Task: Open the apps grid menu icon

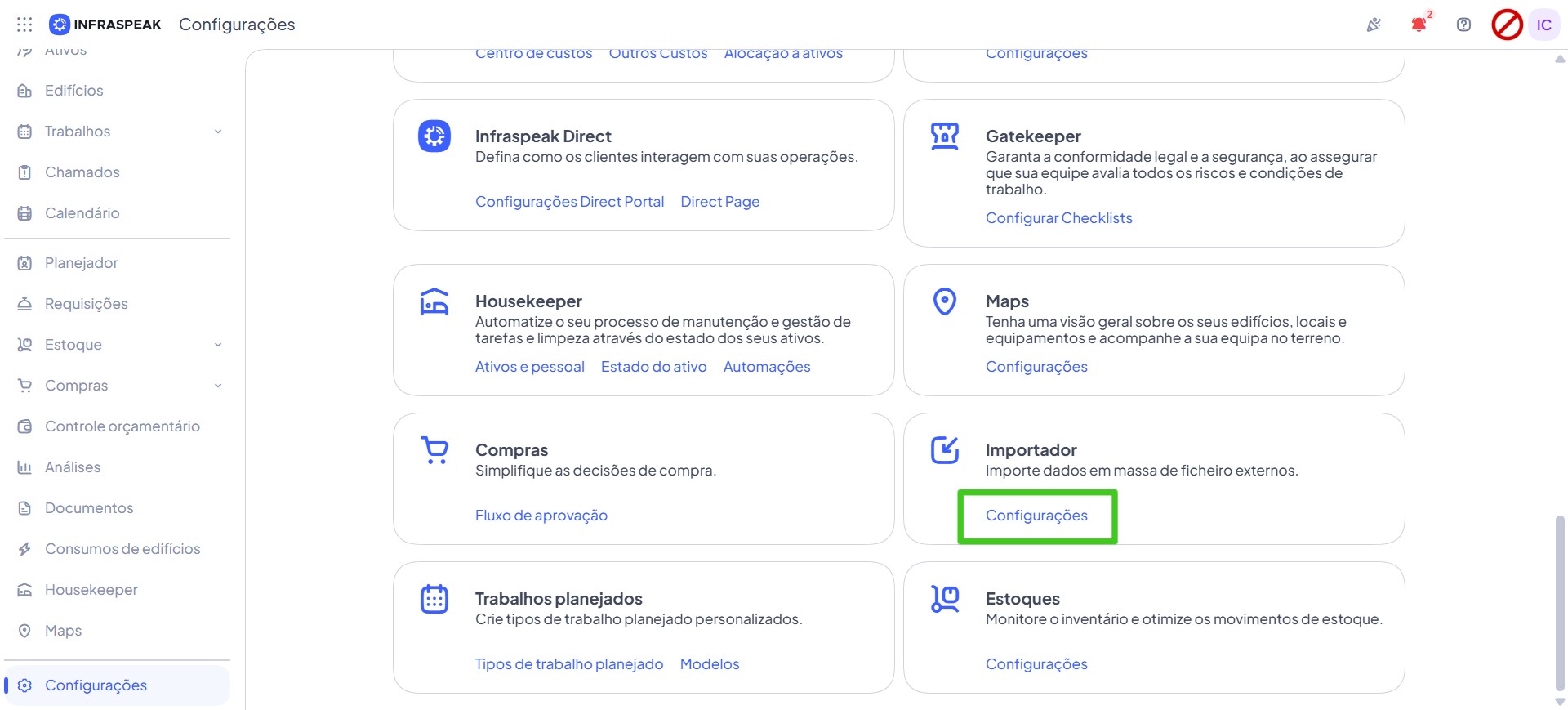Action: pyautogui.click(x=24, y=25)
